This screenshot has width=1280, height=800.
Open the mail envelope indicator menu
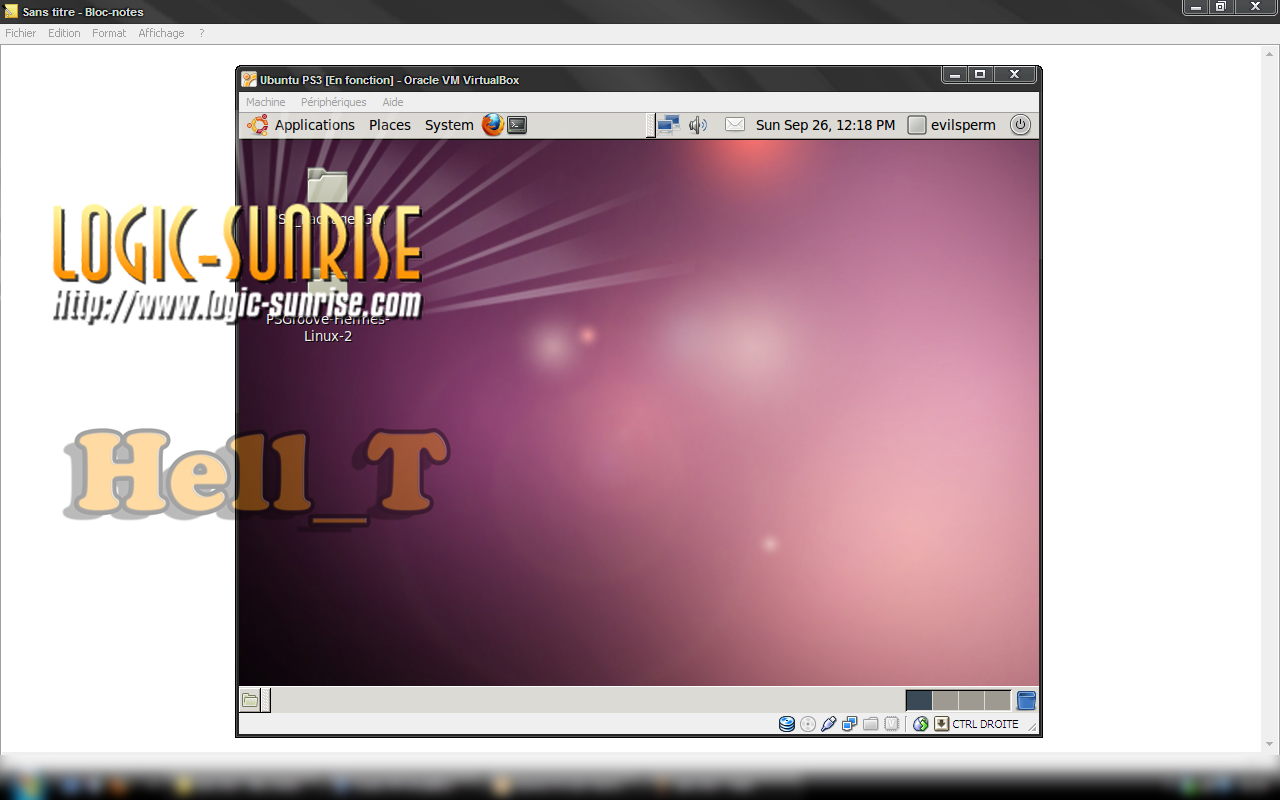(735, 125)
